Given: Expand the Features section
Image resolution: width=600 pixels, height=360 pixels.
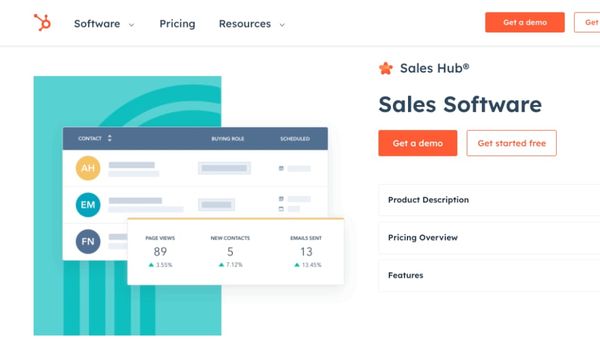Looking at the screenshot, I should [x=489, y=275].
